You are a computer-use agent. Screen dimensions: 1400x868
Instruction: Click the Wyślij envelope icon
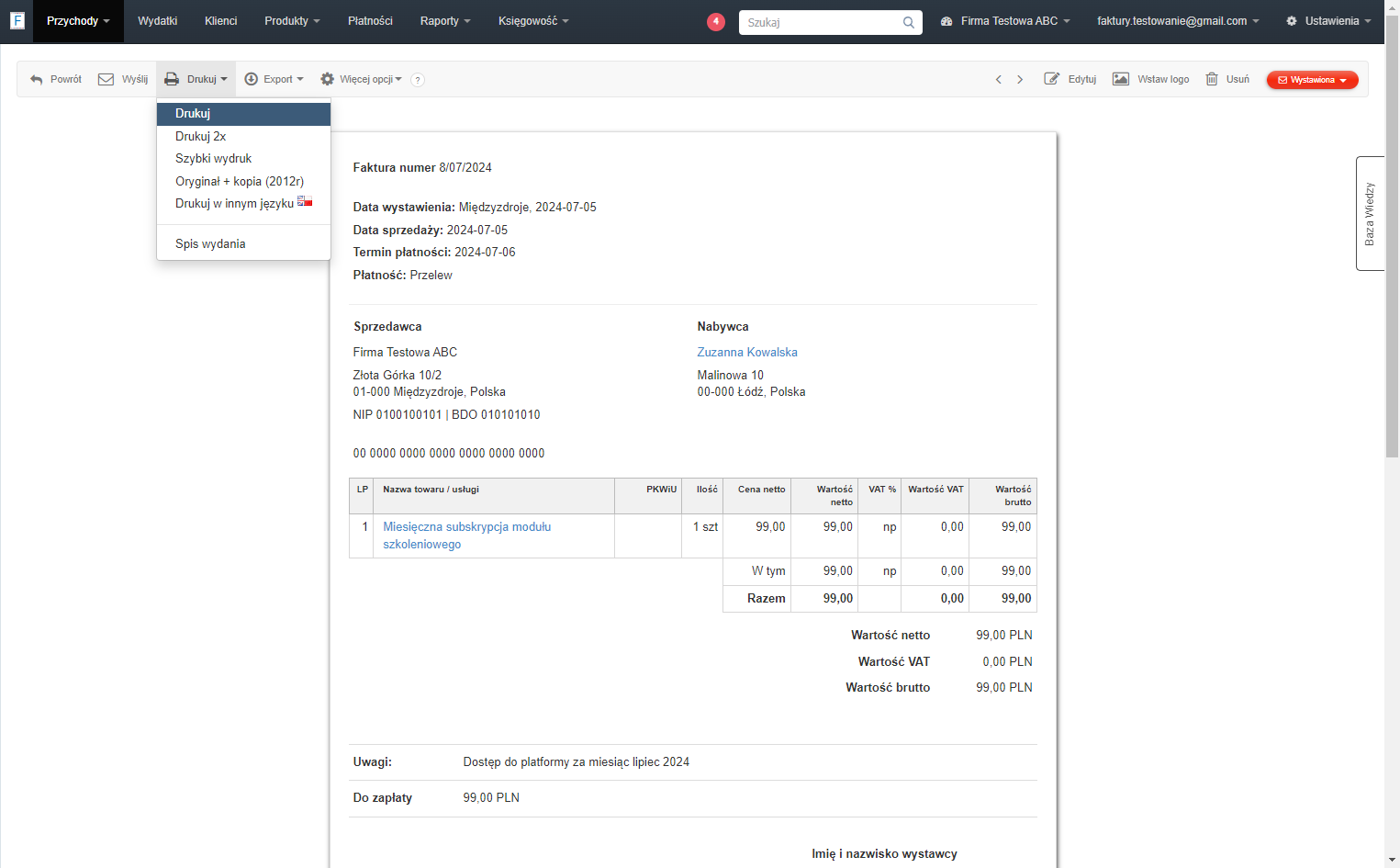[x=106, y=79]
